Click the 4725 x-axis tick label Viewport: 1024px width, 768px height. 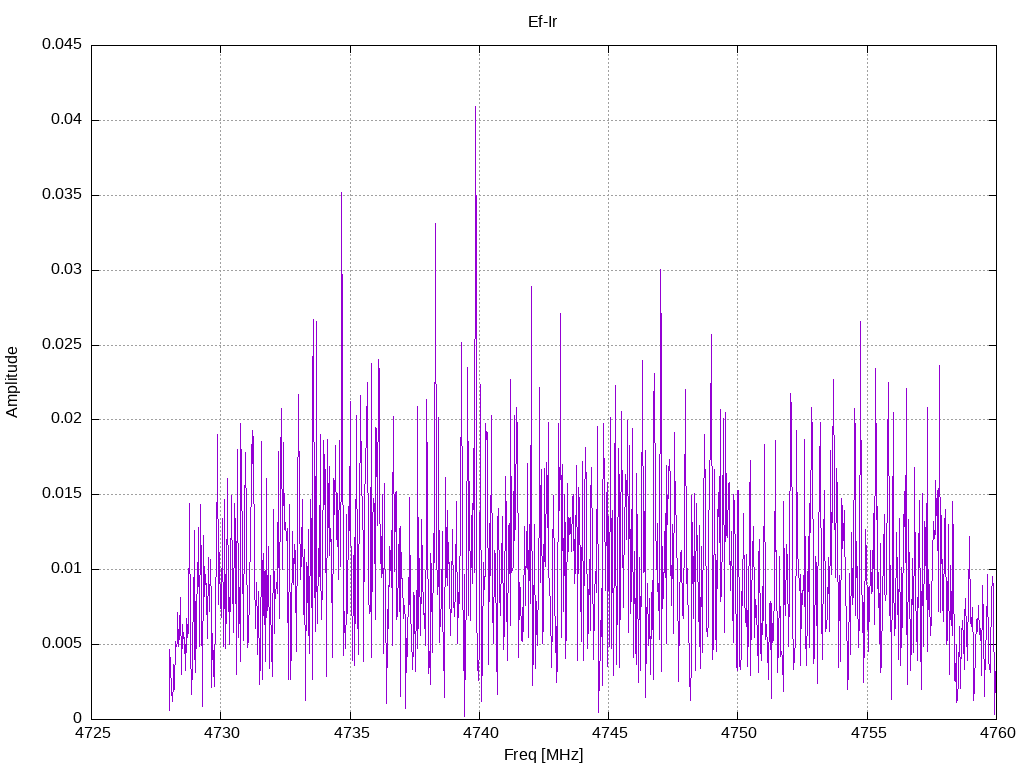92,733
